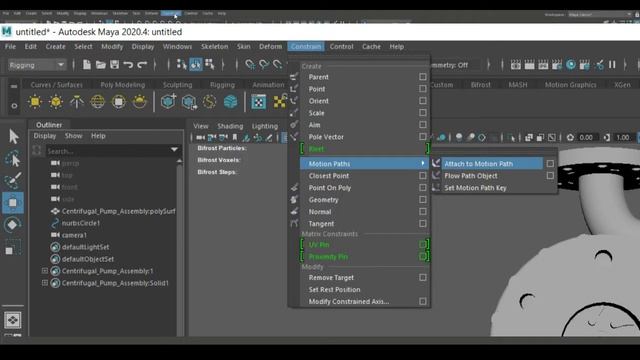Click the Redo arrow icon
The image size is (640, 360).
[x=142, y=64]
